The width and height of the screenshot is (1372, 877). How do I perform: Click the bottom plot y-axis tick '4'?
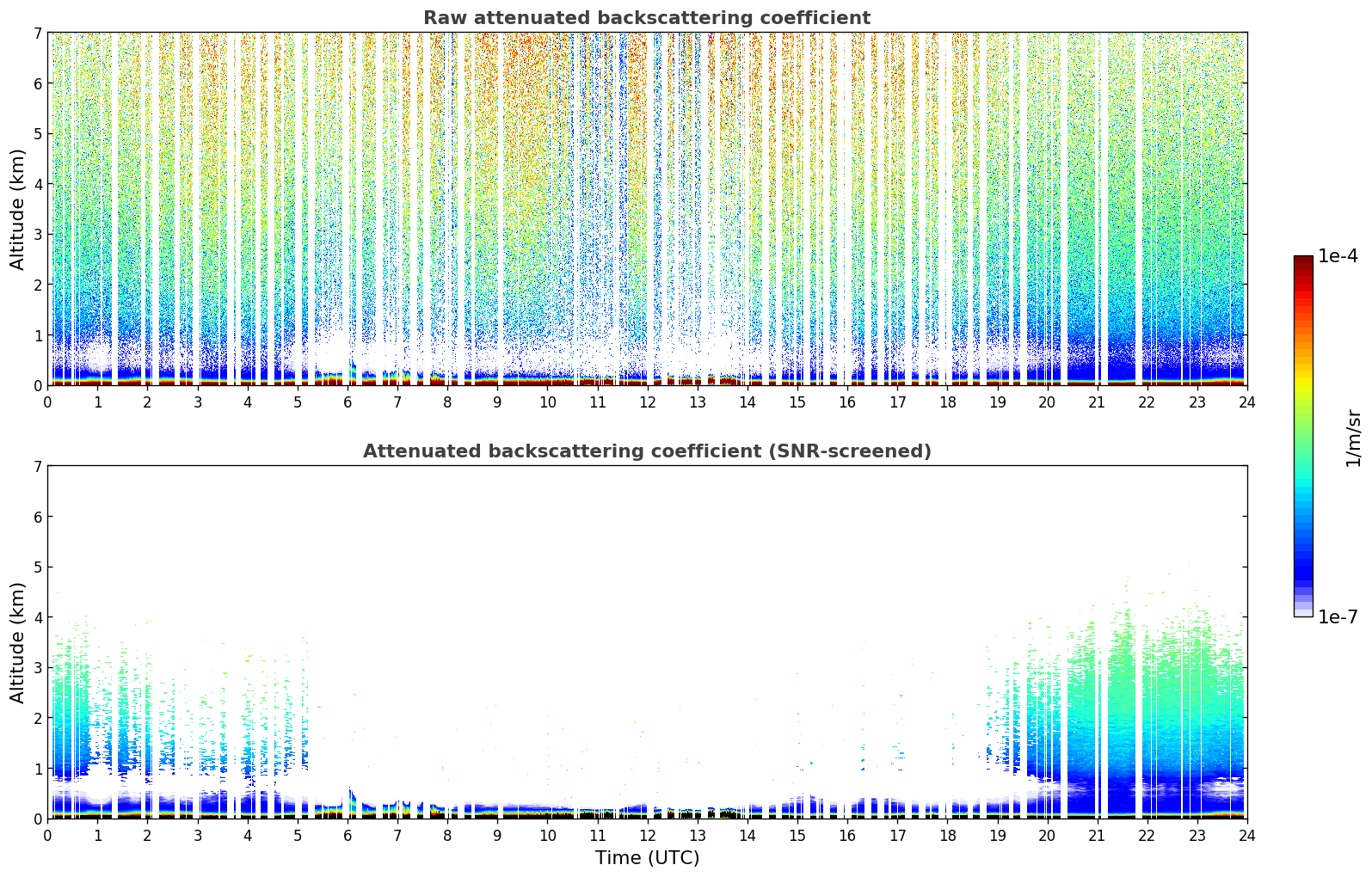[38, 617]
